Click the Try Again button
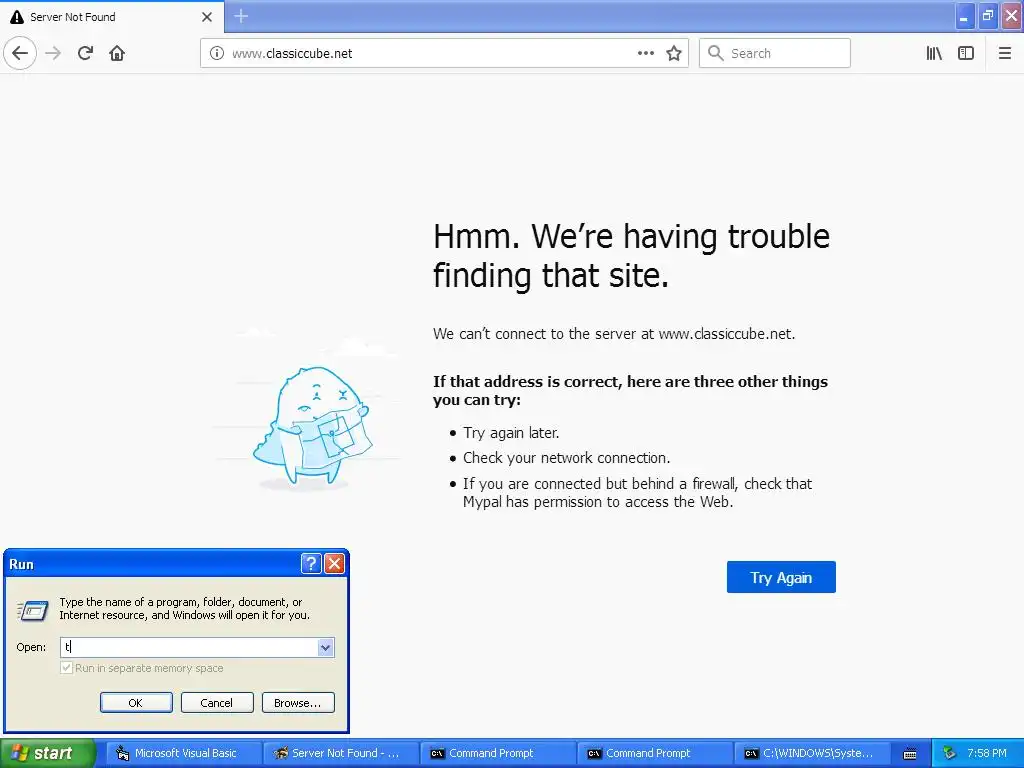 [781, 577]
